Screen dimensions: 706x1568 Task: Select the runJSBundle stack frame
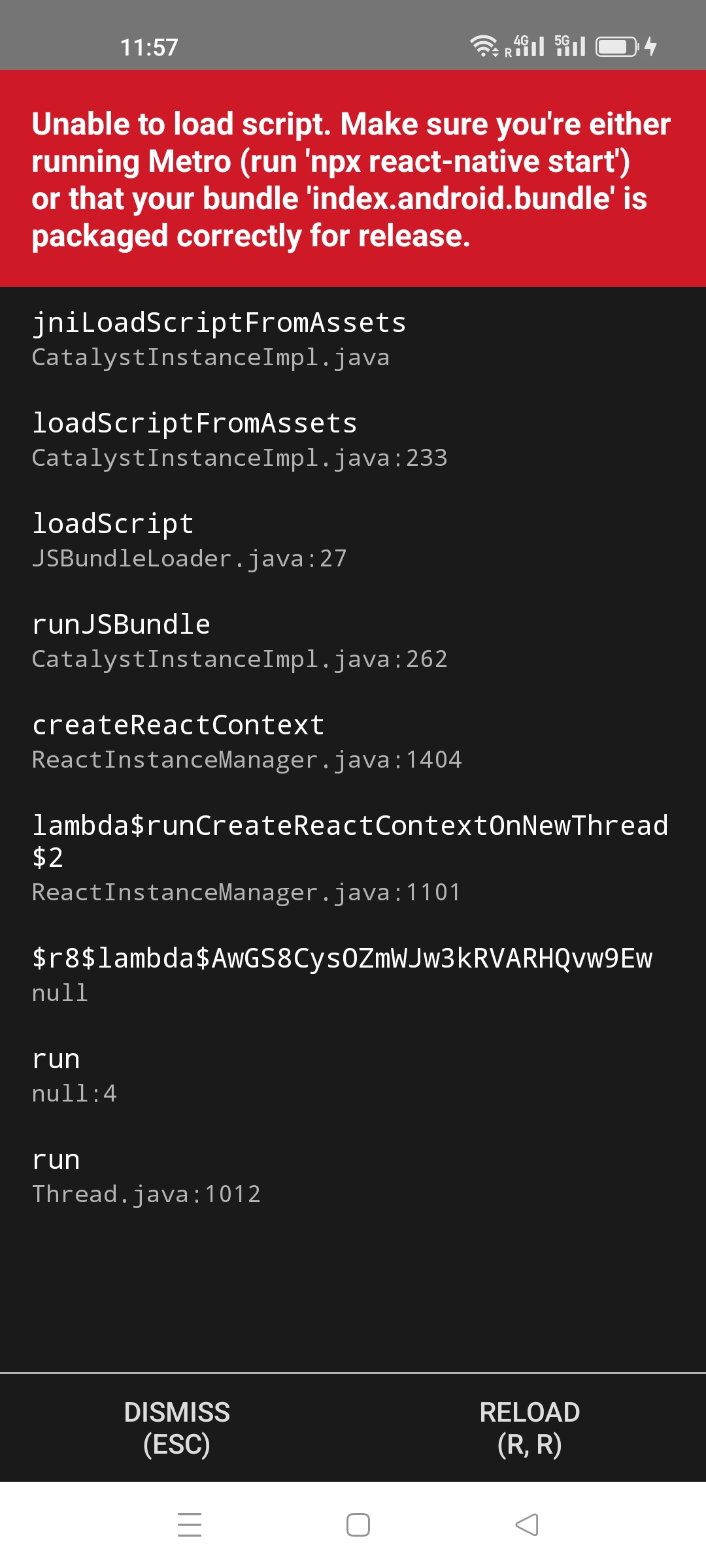pos(353,640)
